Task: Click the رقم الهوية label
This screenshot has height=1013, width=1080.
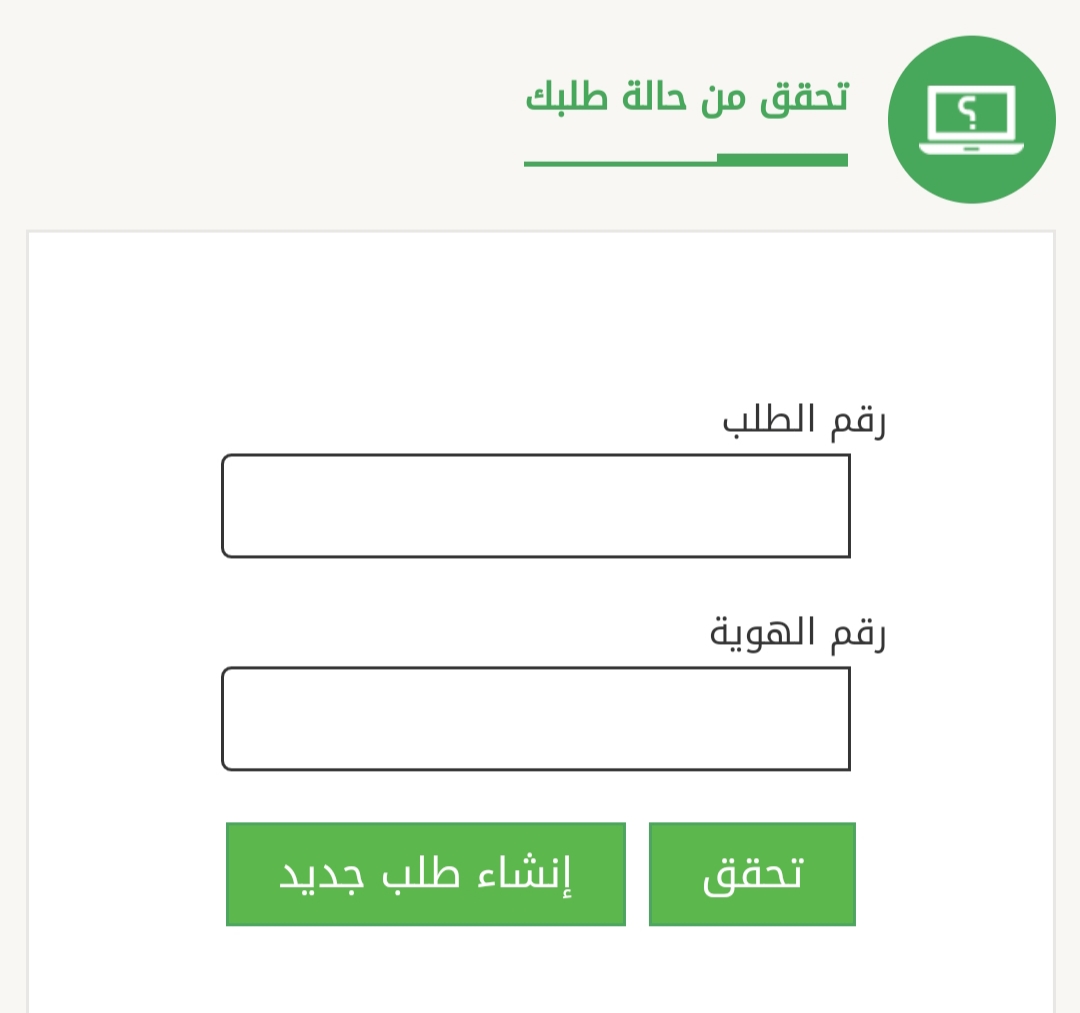Action: [x=798, y=634]
